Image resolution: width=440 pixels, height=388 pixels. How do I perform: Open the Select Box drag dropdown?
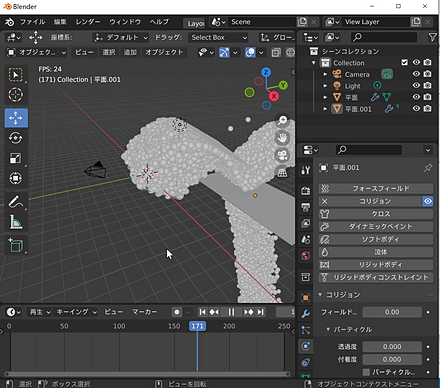pyautogui.click(x=218, y=37)
